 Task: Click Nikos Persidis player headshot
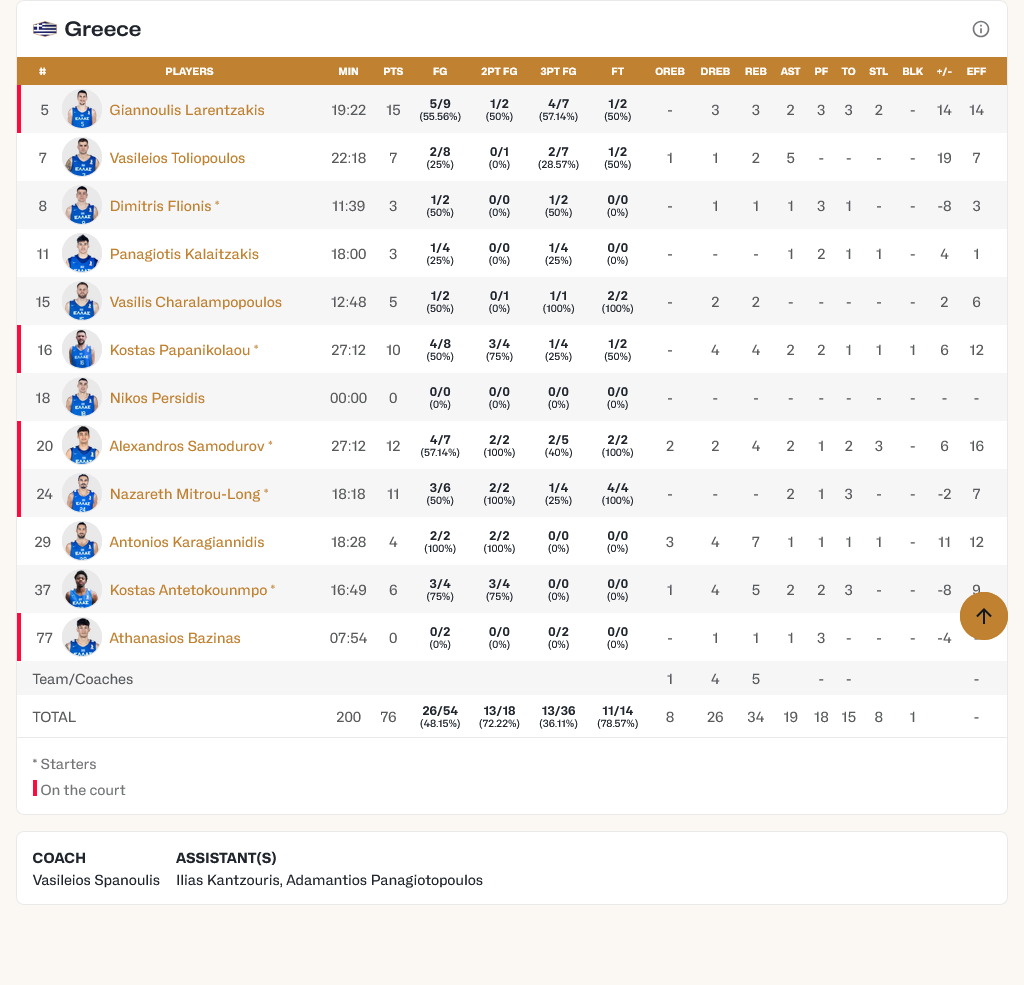[x=82, y=398]
